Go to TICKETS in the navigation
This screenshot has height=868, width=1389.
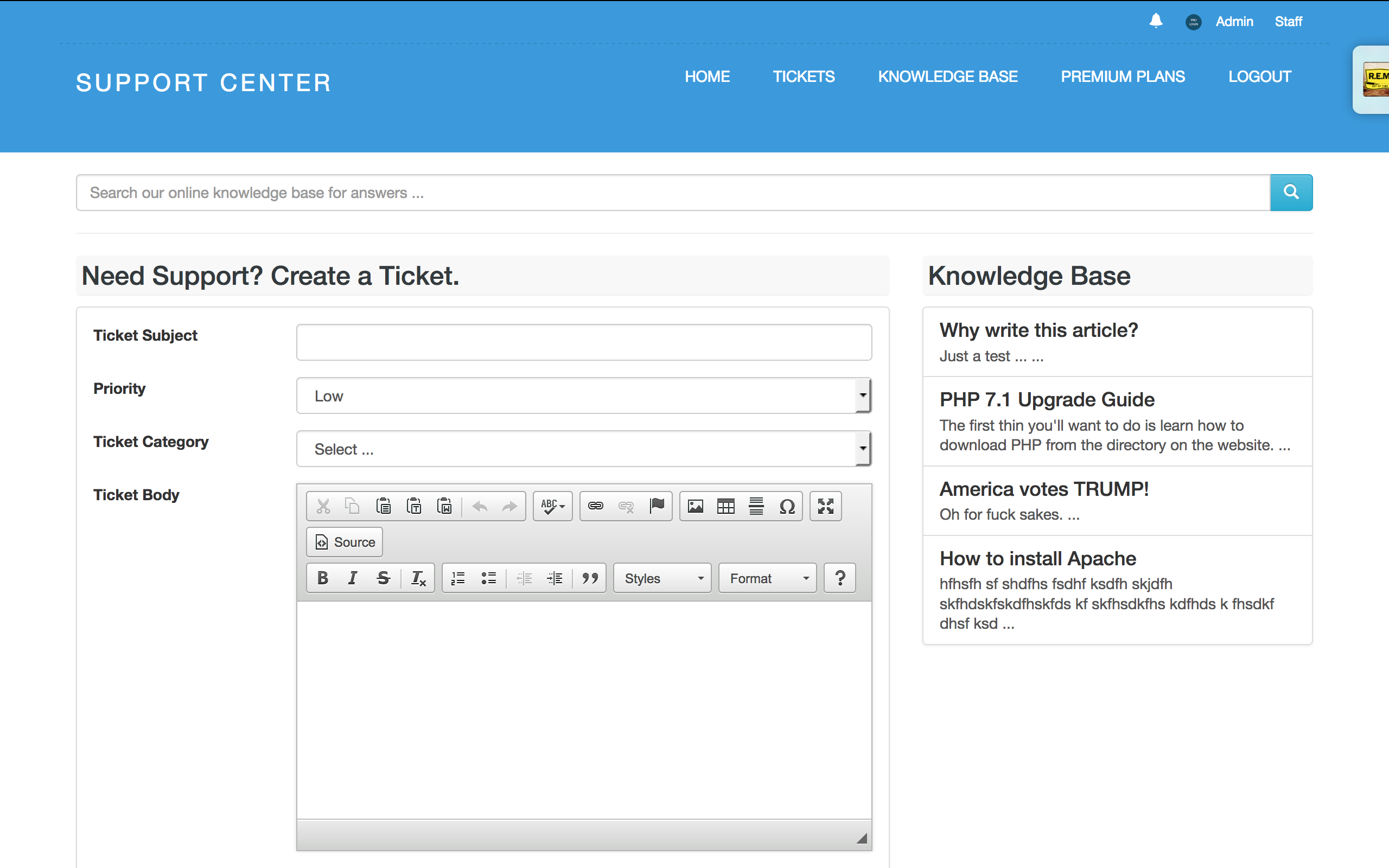[x=803, y=76]
